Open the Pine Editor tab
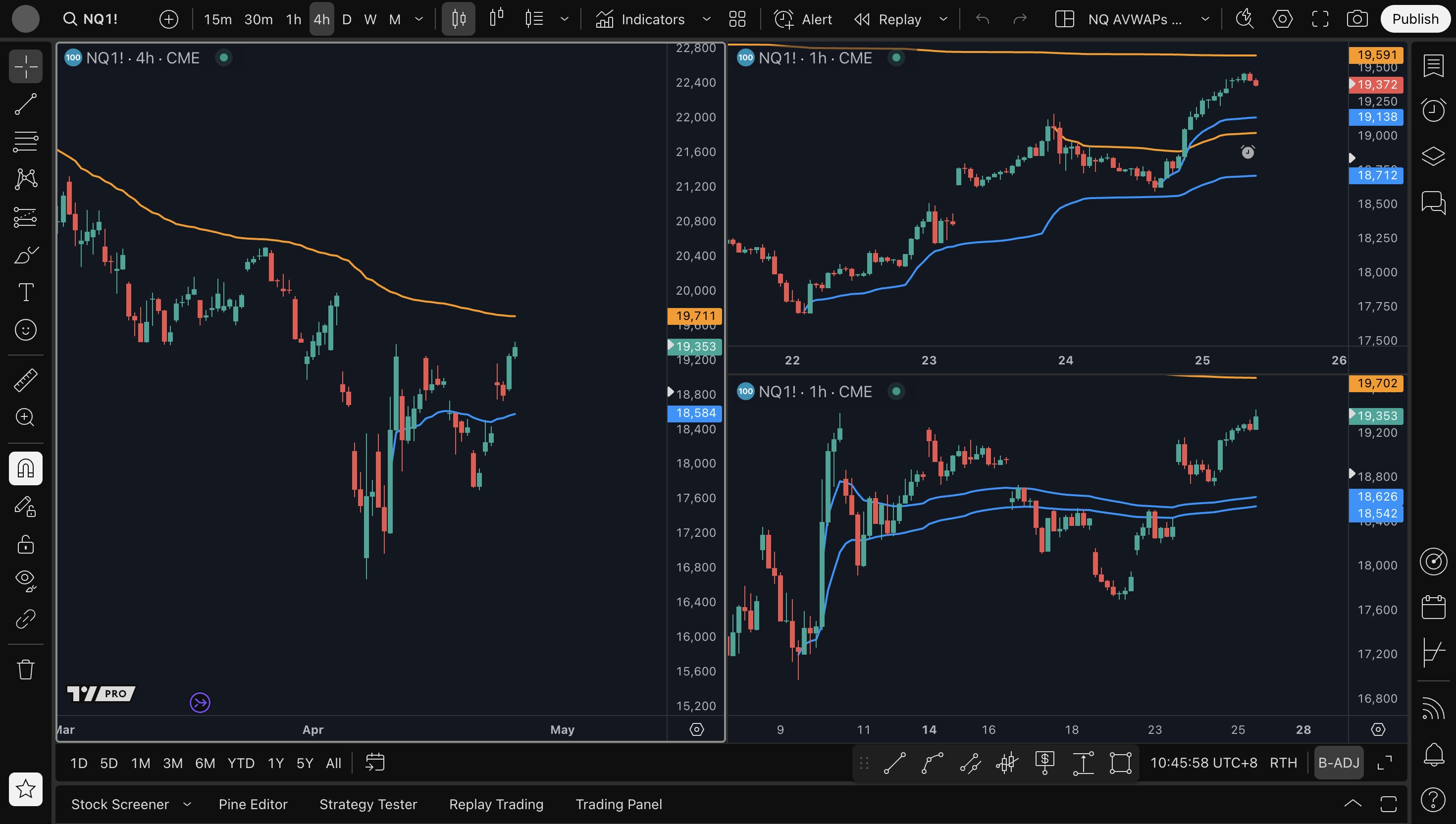The image size is (1456, 824). click(x=253, y=804)
